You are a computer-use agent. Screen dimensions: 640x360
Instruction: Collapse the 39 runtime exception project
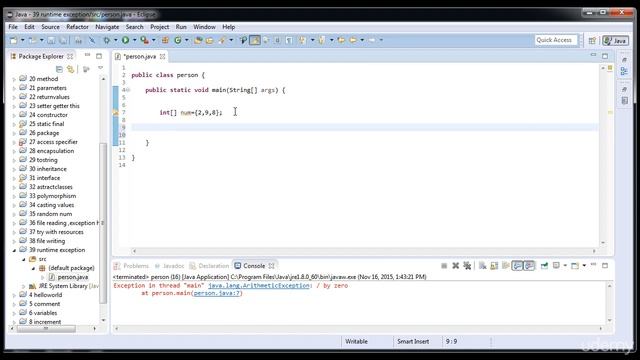(x=14, y=250)
